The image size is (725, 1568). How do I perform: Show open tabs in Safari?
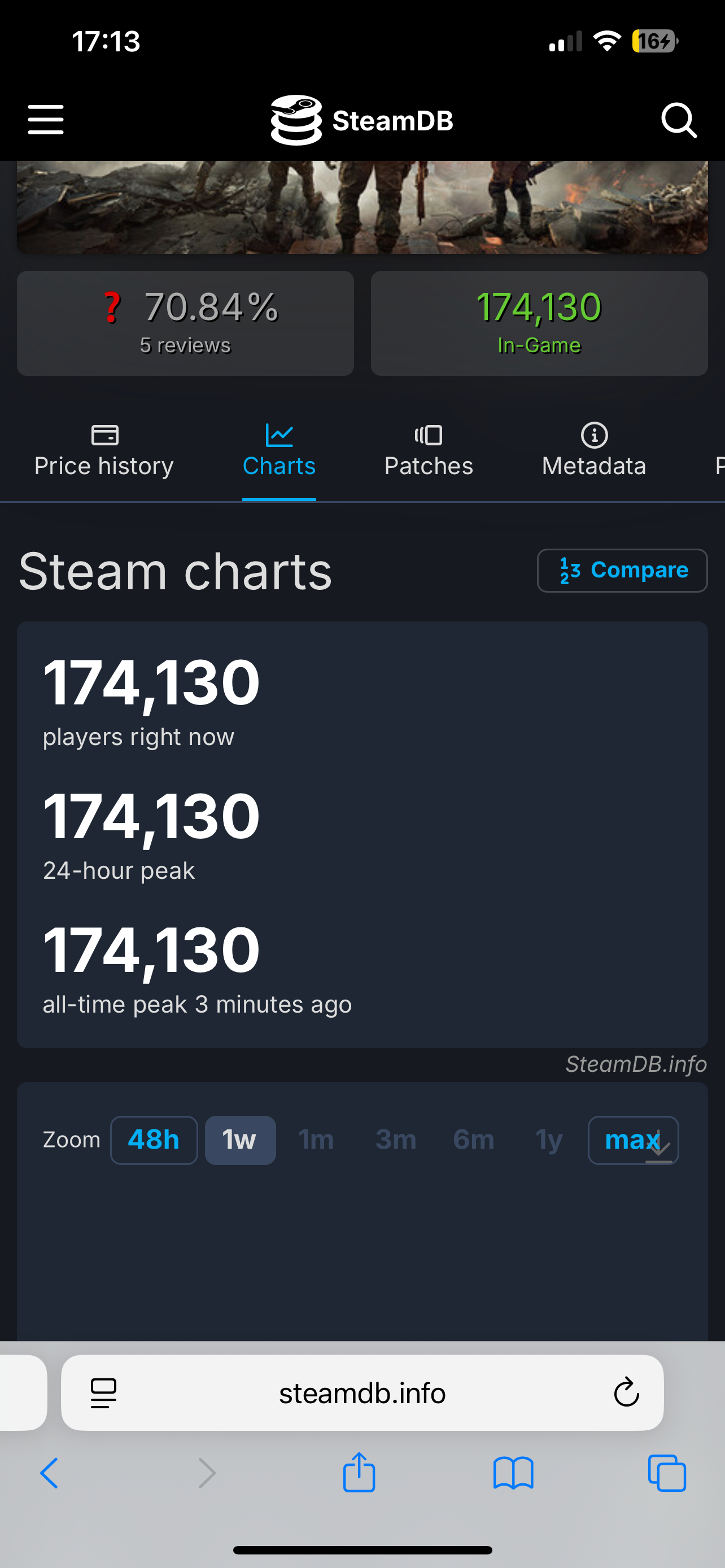[667, 1474]
